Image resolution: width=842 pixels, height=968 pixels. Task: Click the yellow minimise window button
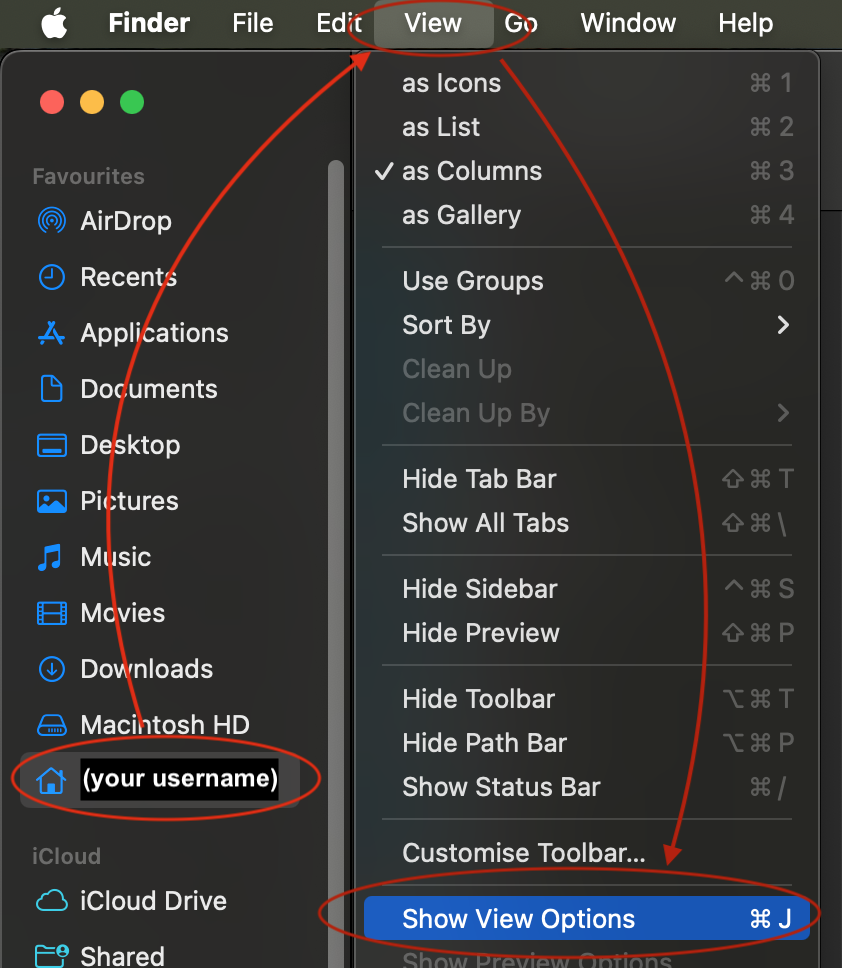point(92,102)
